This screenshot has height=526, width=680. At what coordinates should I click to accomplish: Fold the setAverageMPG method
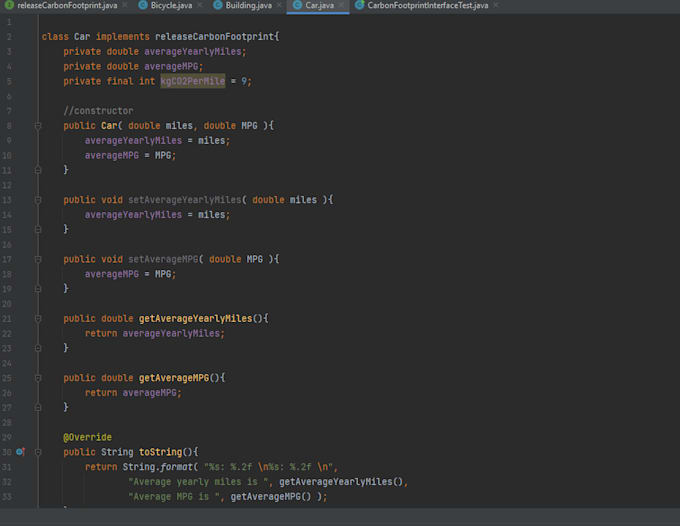(x=38, y=259)
